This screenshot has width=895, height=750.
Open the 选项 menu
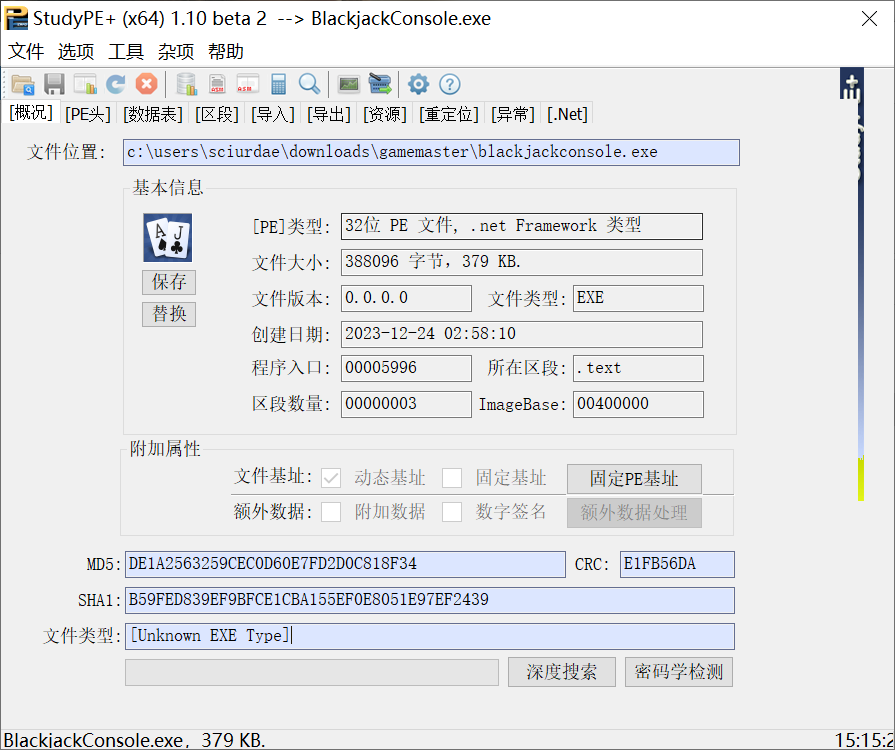[76, 52]
